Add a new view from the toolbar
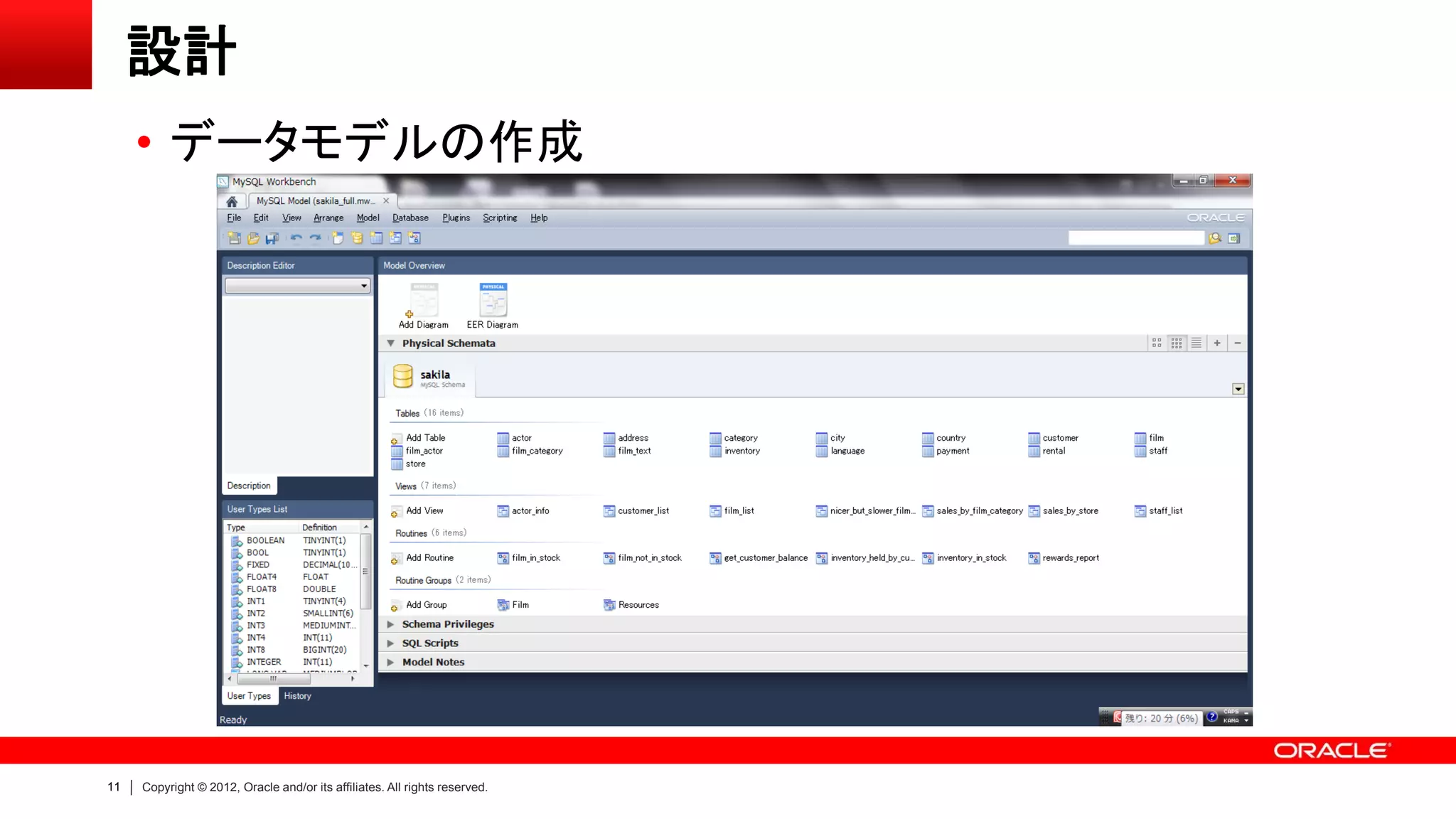This screenshot has width=1456, height=819. click(x=395, y=238)
